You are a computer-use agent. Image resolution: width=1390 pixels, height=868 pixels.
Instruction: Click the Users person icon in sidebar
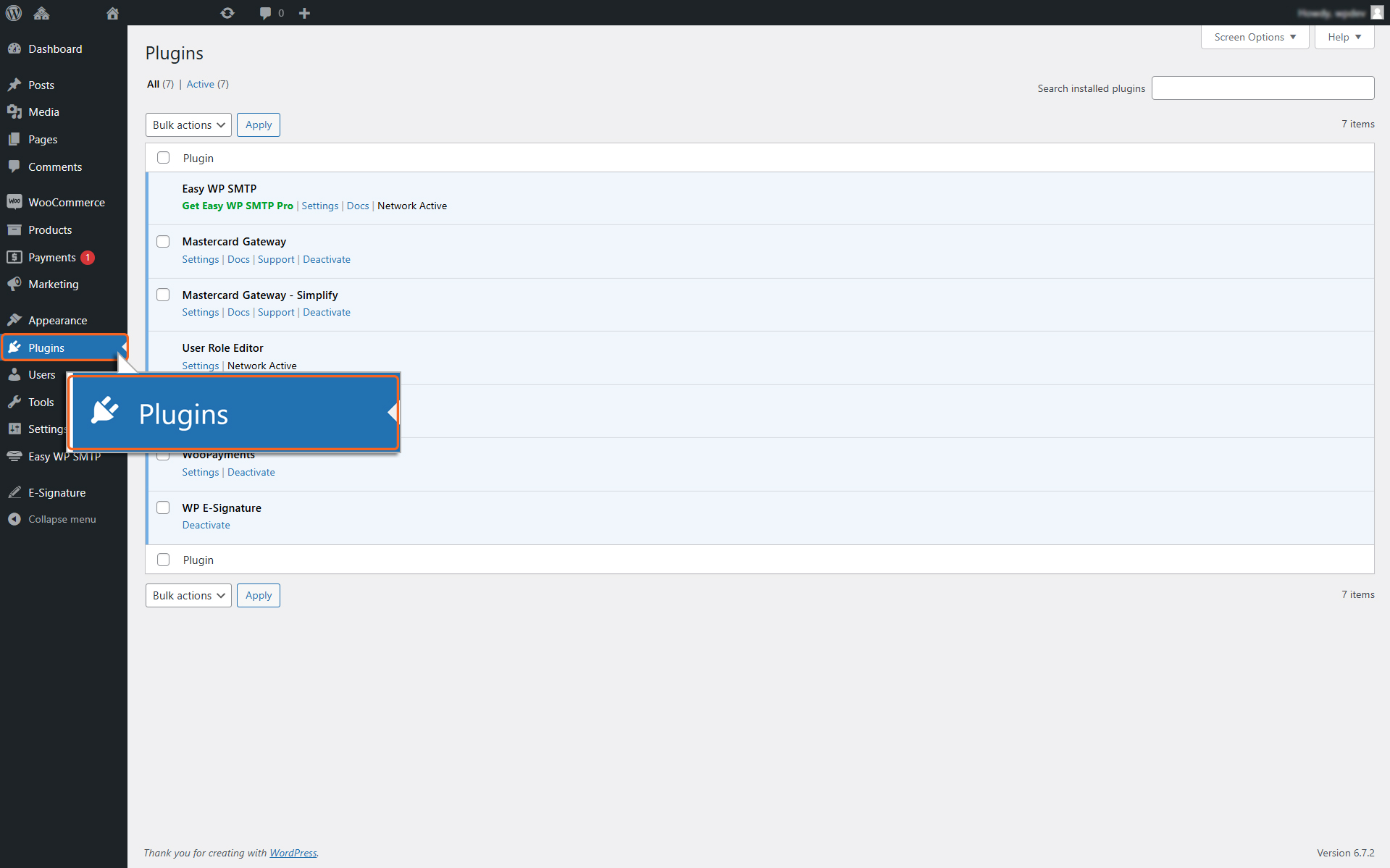(x=14, y=374)
